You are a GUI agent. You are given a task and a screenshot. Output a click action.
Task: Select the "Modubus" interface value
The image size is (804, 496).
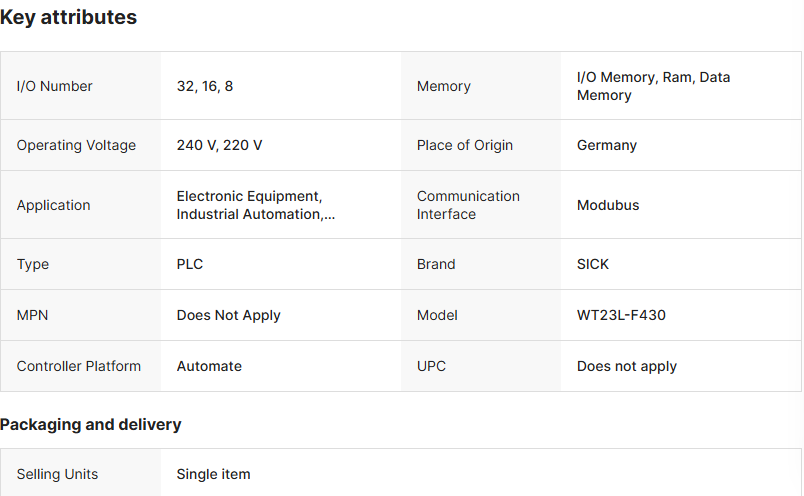608,205
